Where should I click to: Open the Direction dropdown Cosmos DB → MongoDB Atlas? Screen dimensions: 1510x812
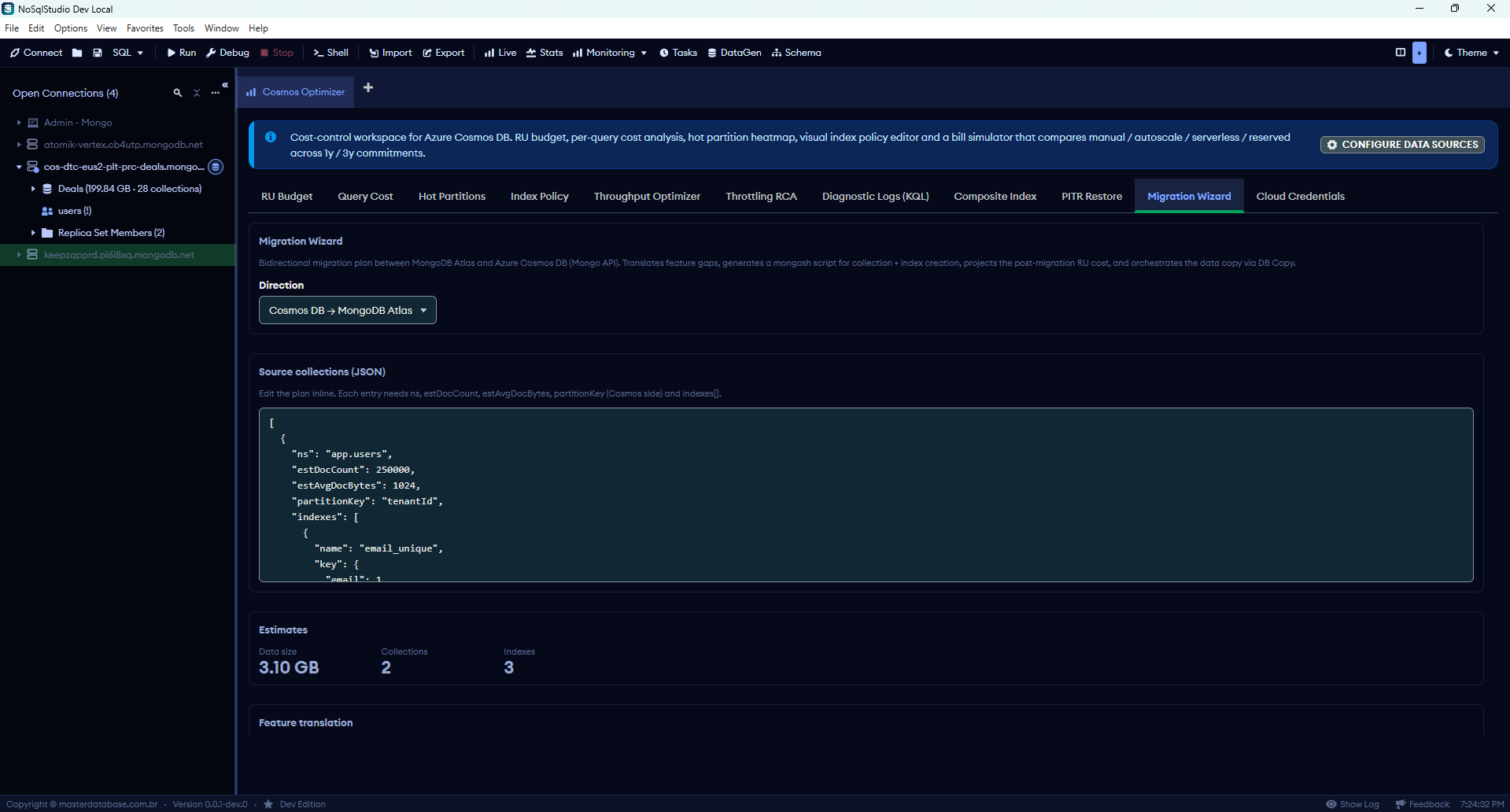[348, 310]
